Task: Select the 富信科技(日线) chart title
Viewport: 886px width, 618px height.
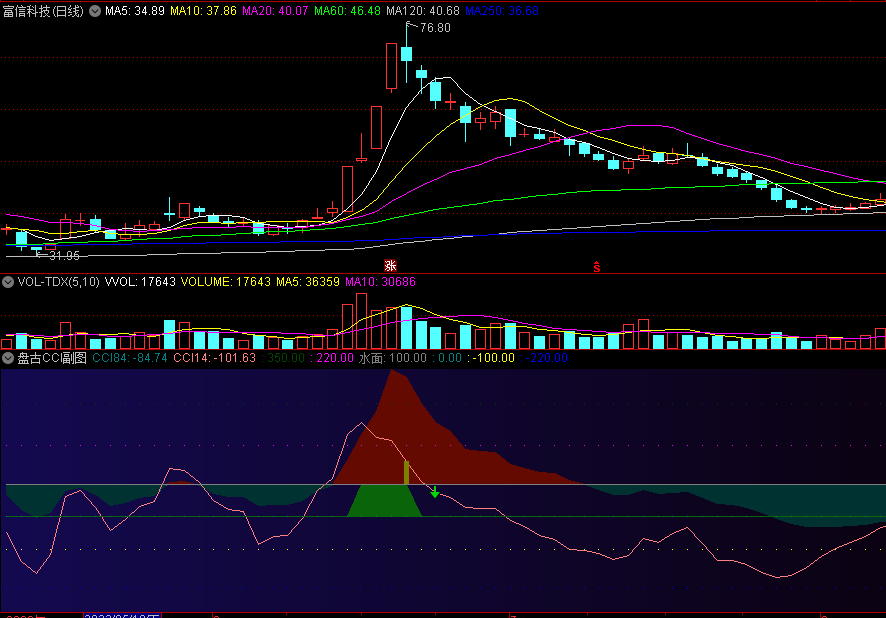Action: tap(43, 11)
